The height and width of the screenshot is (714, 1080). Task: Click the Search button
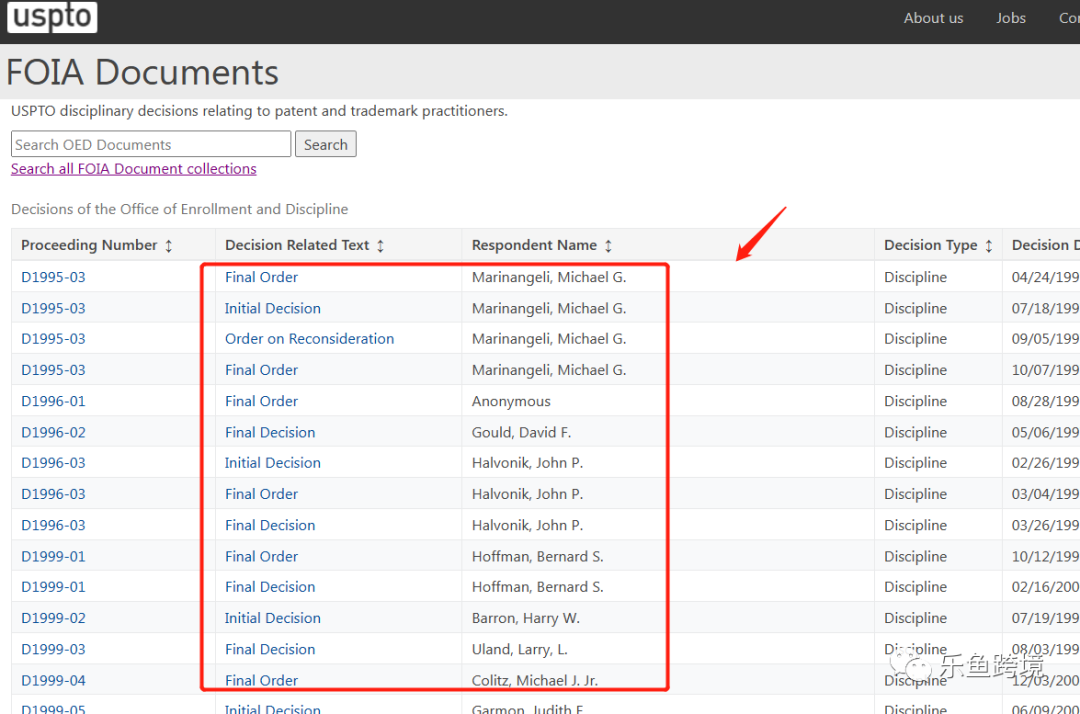[325, 145]
